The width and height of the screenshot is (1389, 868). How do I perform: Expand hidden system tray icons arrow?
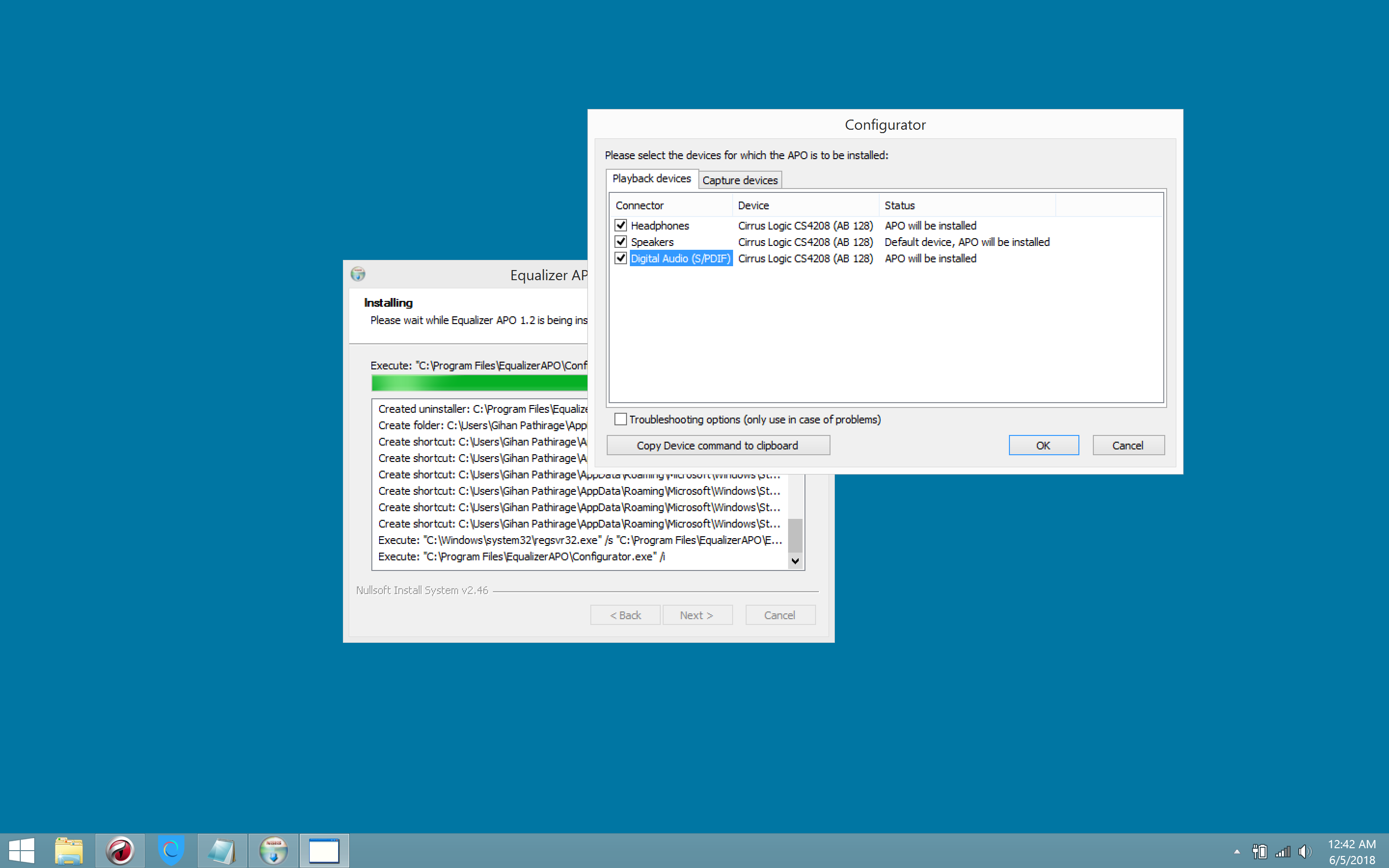[1237, 851]
